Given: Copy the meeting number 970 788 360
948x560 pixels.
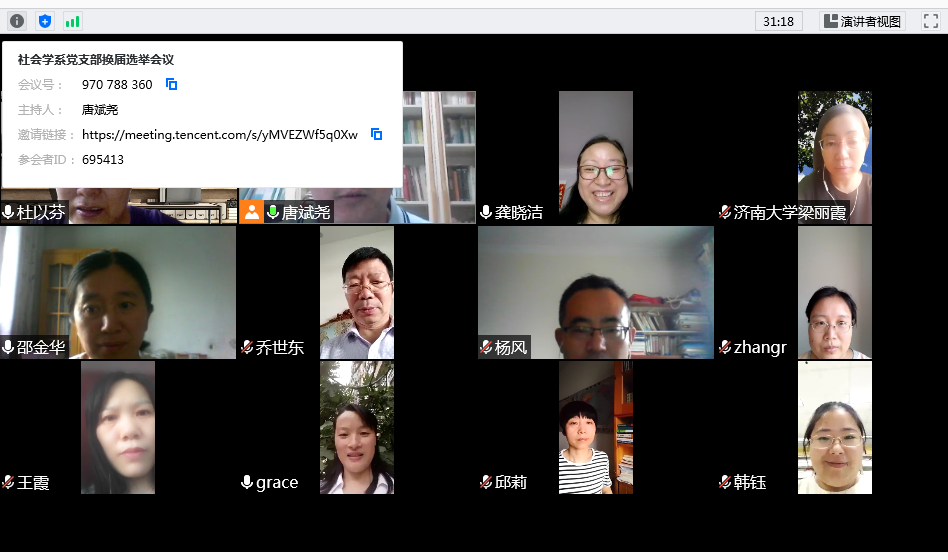Looking at the screenshot, I should point(172,85).
